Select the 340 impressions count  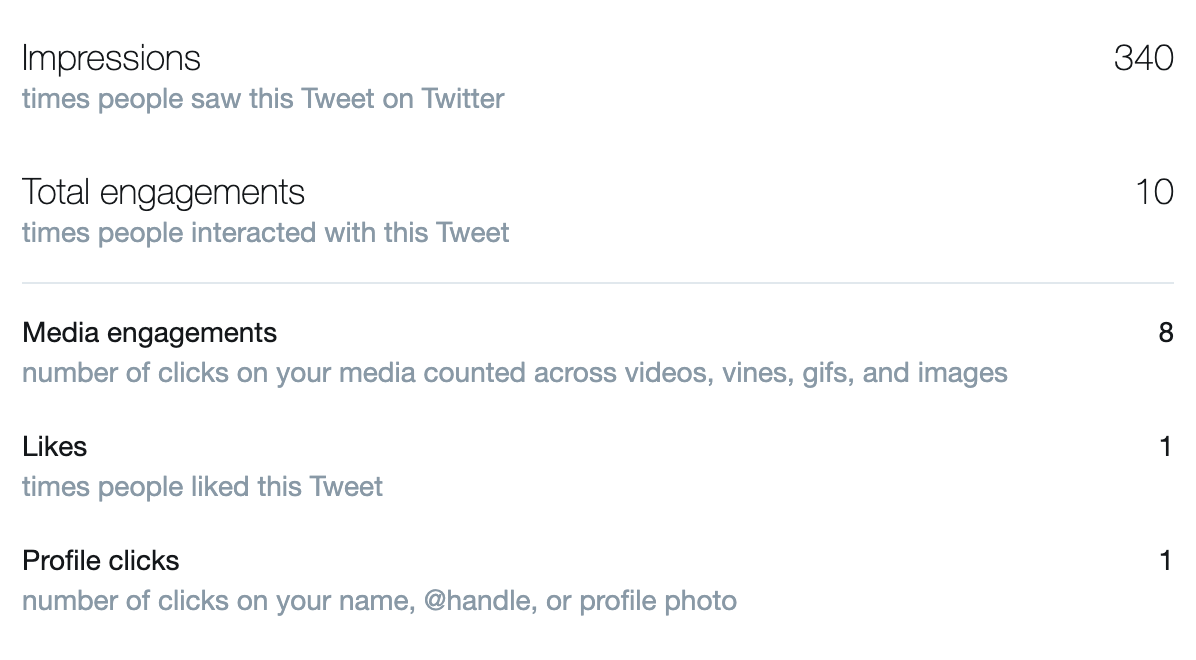[x=1143, y=58]
